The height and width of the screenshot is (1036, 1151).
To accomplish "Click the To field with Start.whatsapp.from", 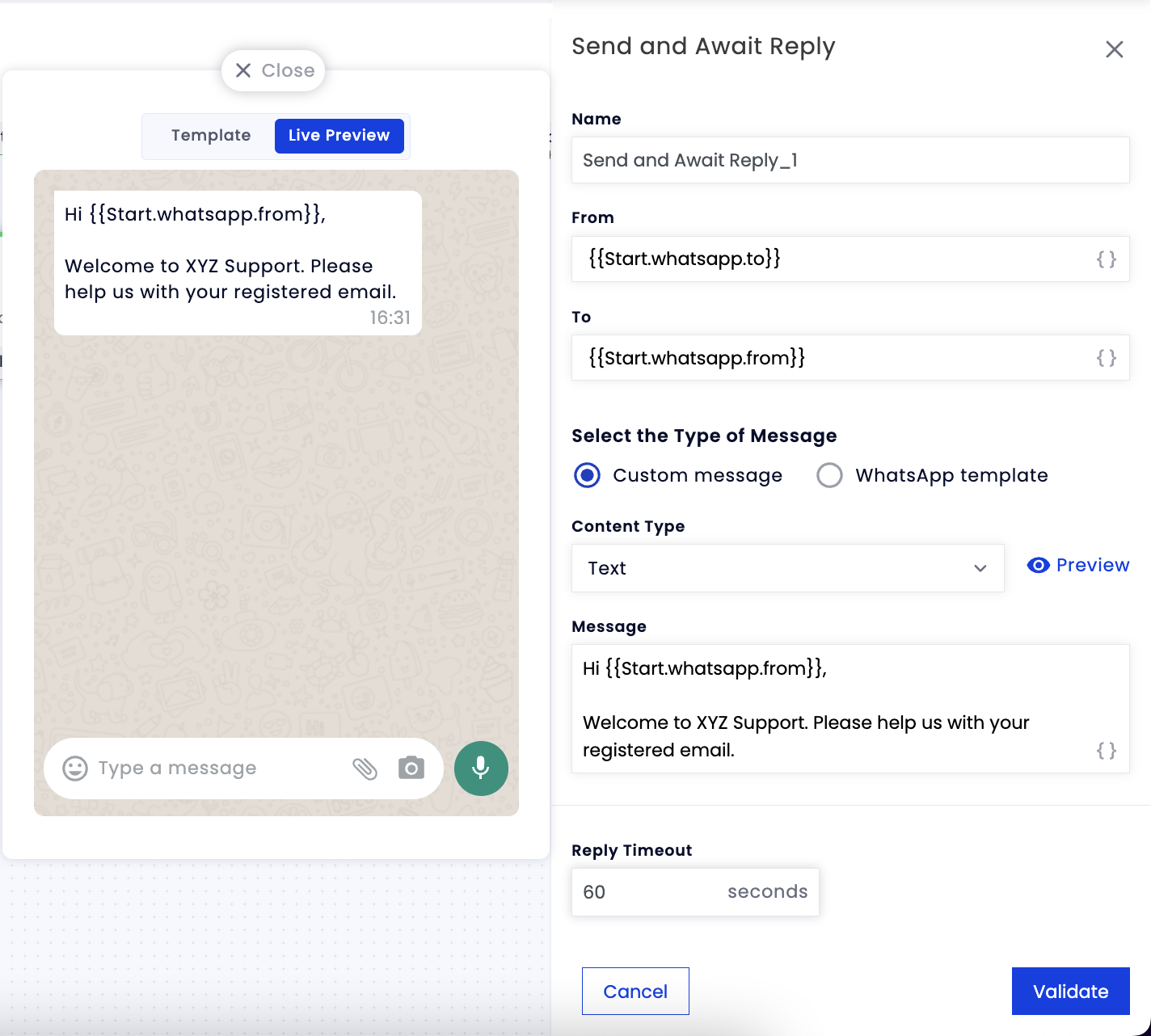I will point(850,357).
